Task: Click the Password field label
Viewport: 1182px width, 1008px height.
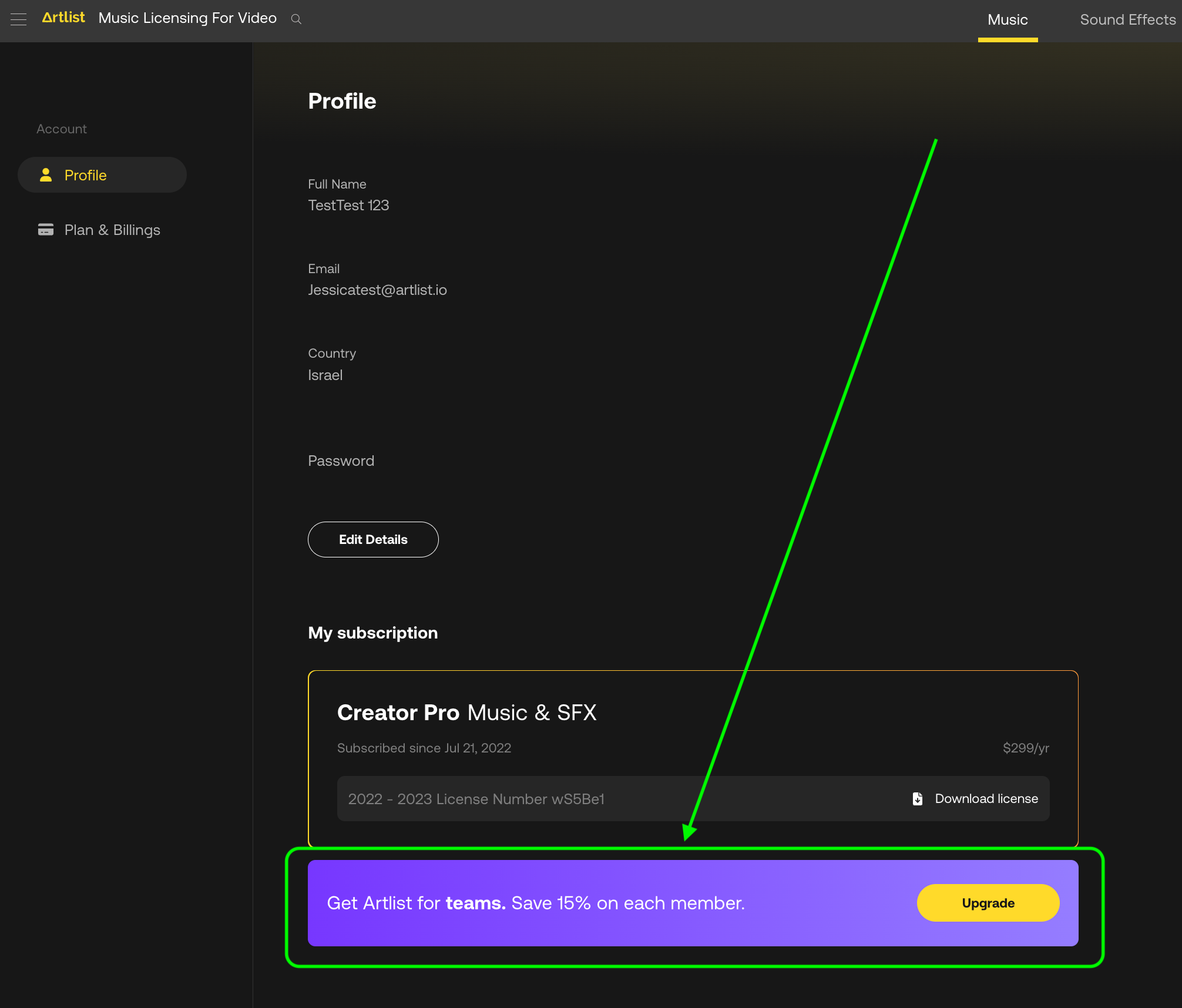Action: coord(341,461)
